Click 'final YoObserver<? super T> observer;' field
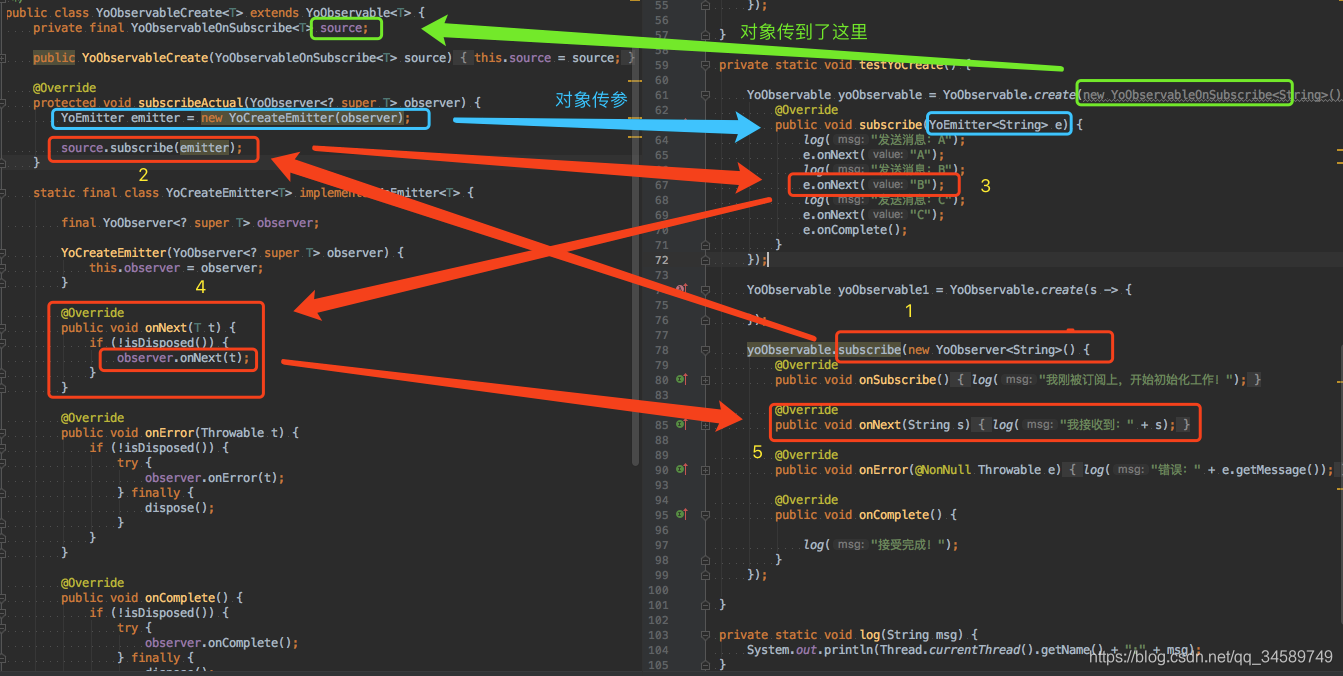This screenshot has height=676, width=1343. click(x=190, y=222)
